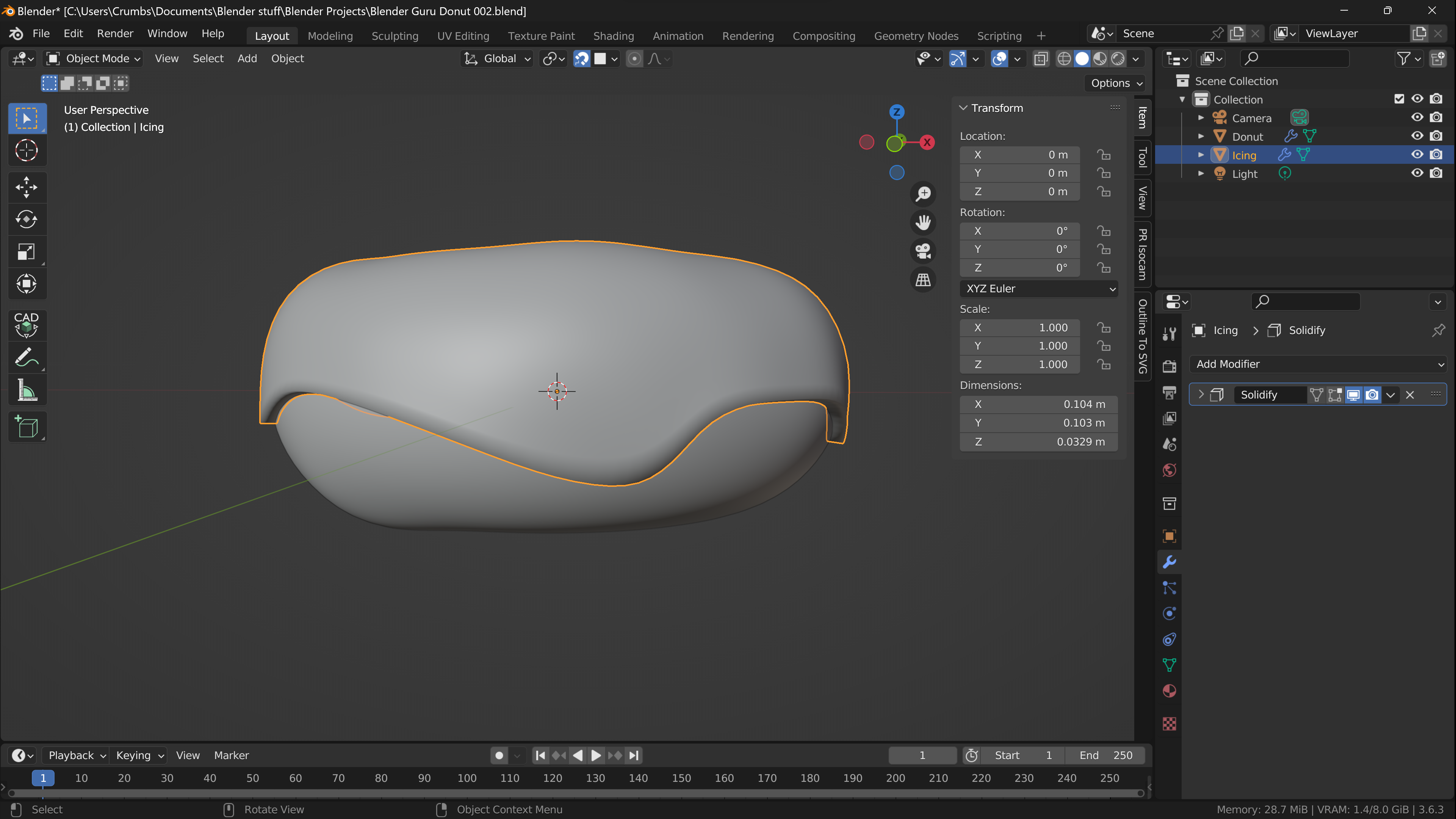Image resolution: width=1456 pixels, height=819 pixels.
Task: Click the CAD tool icon
Action: point(27,325)
